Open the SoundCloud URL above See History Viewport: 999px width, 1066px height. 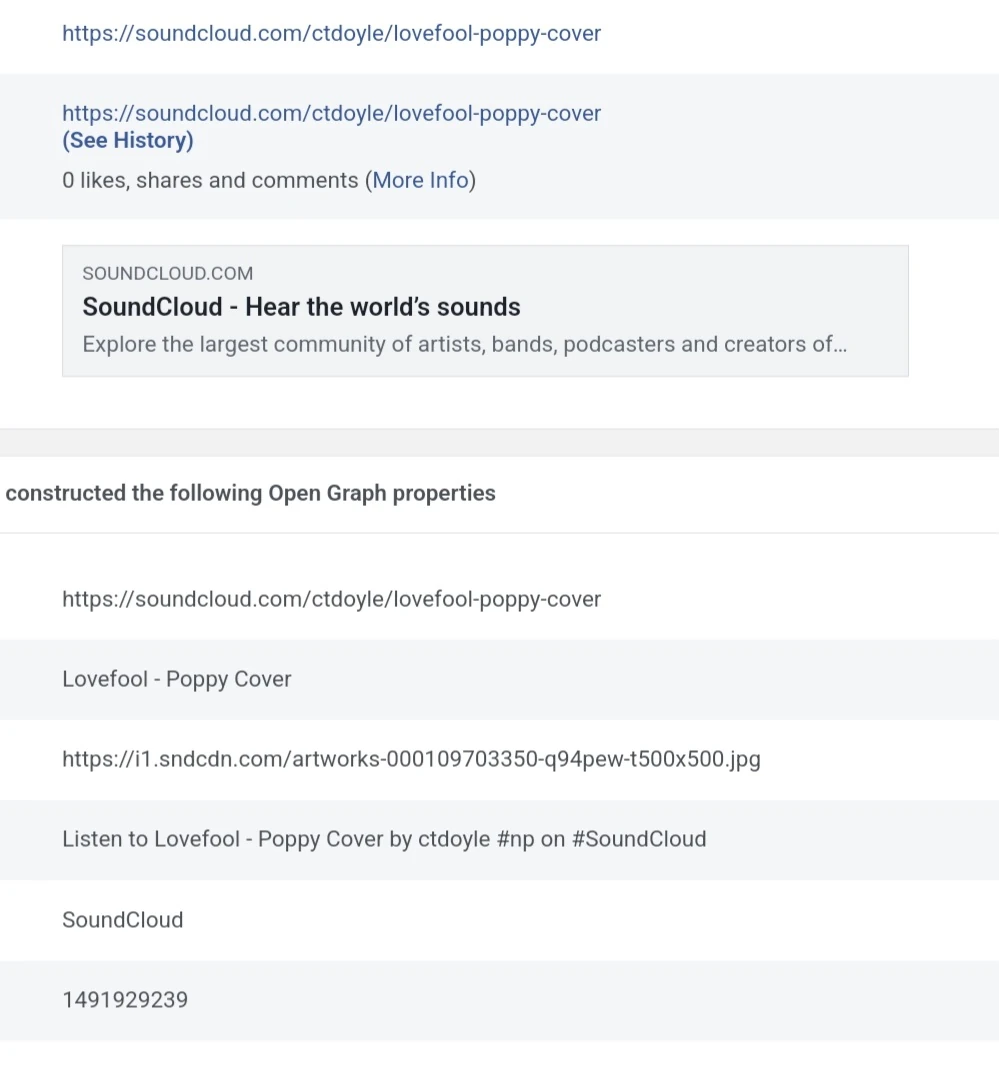pyautogui.click(x=331, y=113)
